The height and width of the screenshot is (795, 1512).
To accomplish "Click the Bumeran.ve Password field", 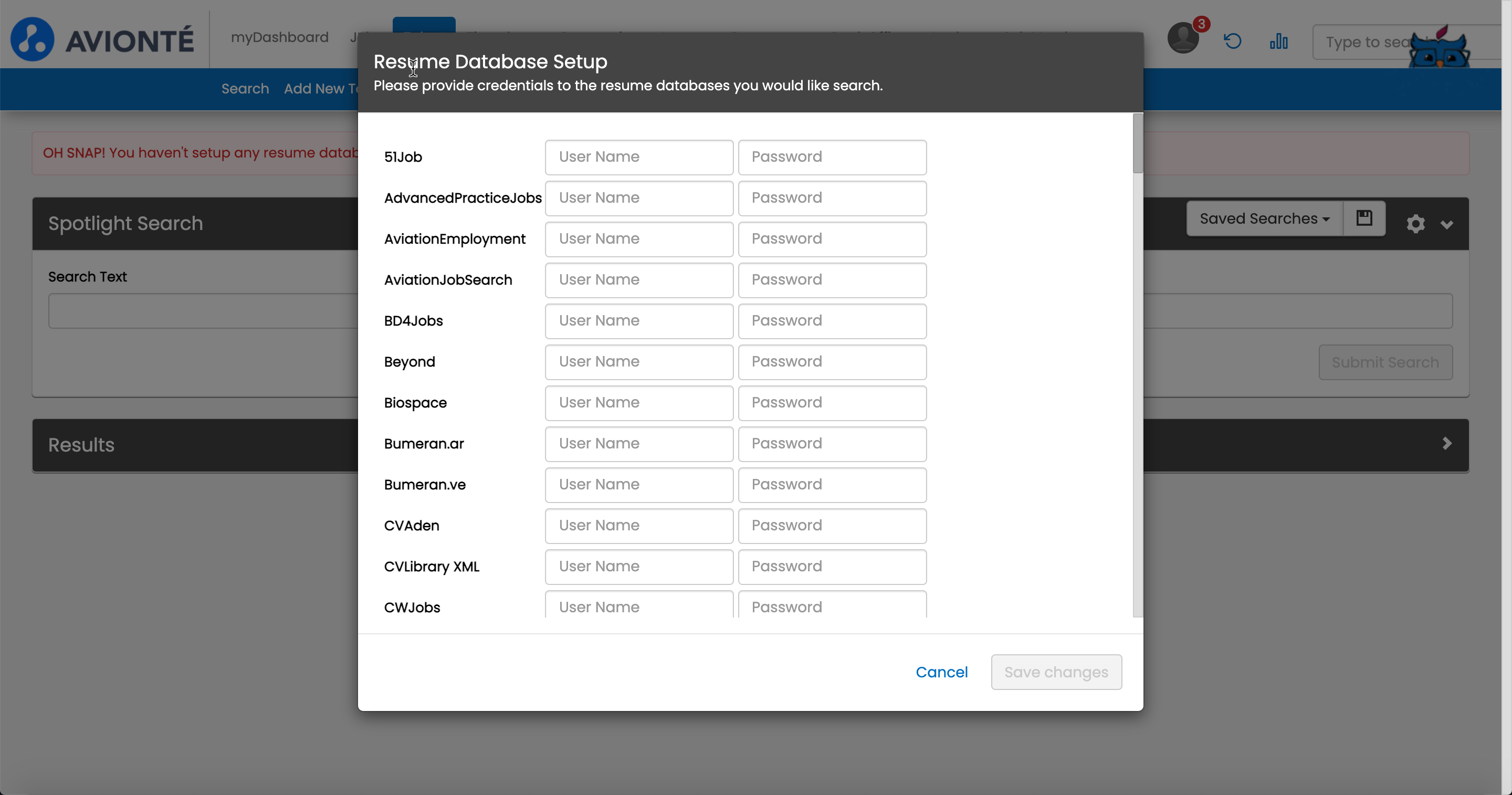I will click(832, 484).
